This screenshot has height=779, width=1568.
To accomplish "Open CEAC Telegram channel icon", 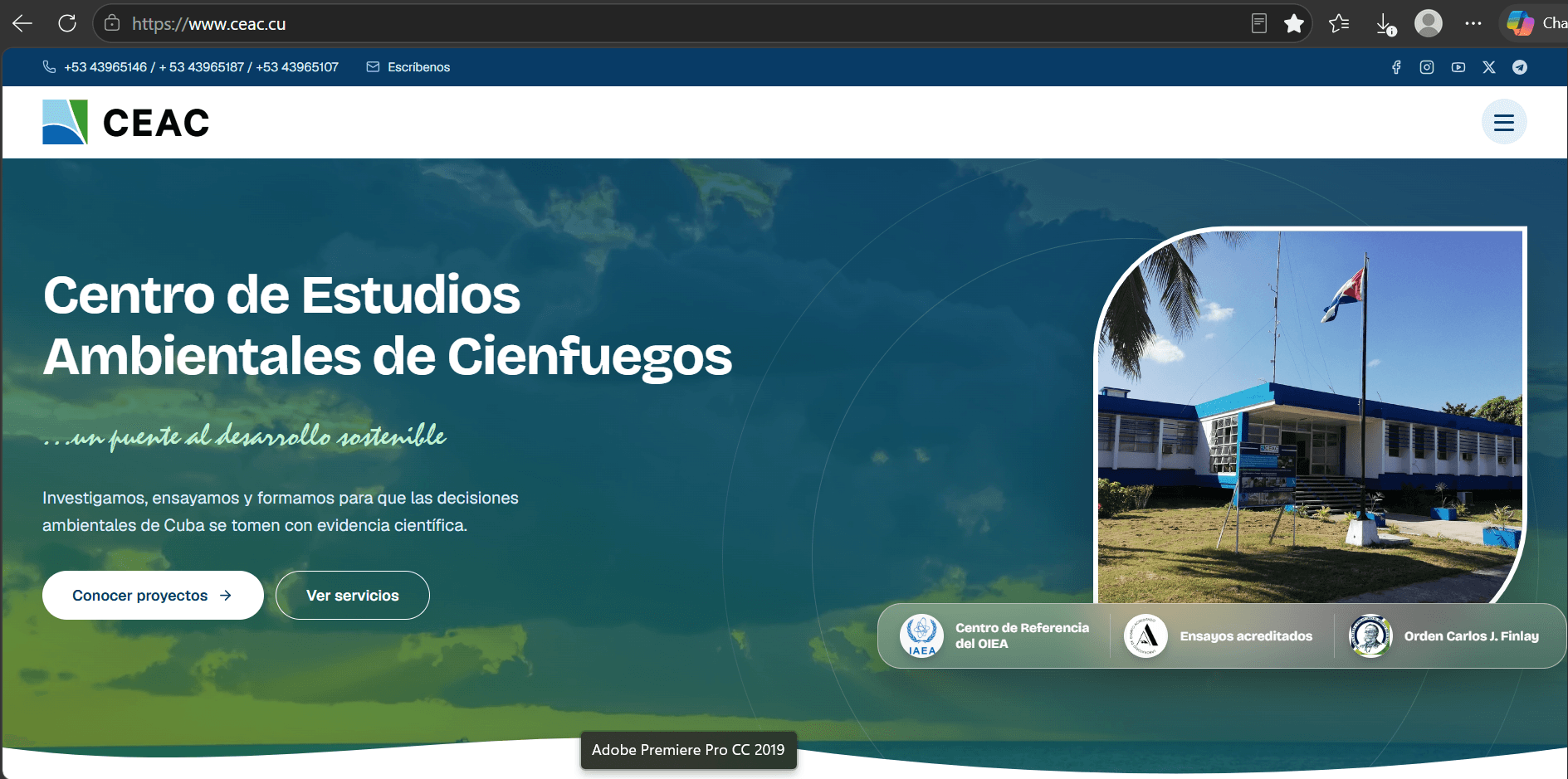I will (x=1520, y=67).
